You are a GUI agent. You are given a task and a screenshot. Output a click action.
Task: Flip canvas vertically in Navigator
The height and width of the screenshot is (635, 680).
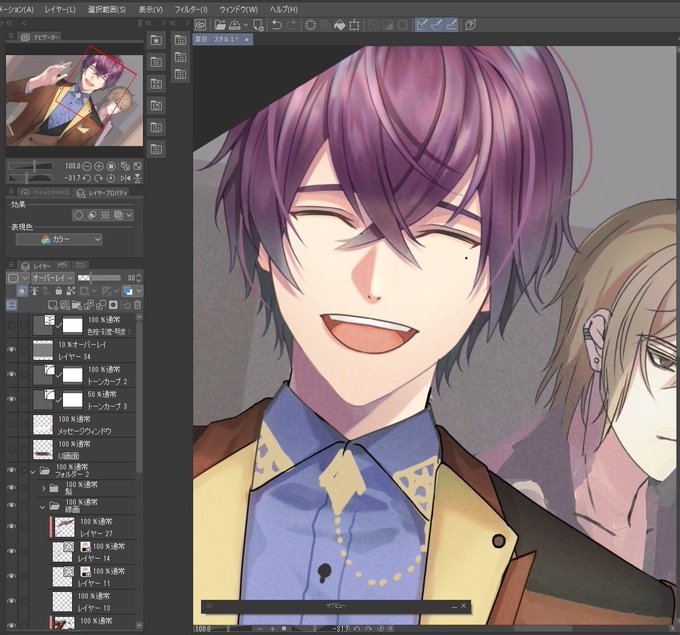(x=137, y=178)
